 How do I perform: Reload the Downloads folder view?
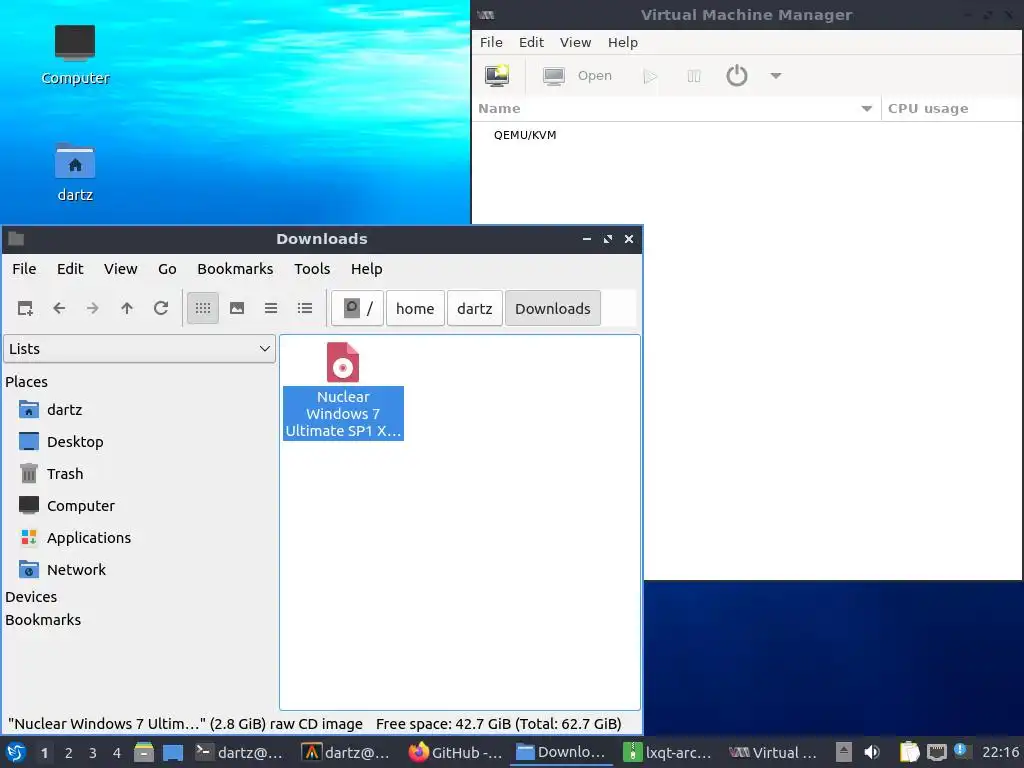[x=161, y=308]
